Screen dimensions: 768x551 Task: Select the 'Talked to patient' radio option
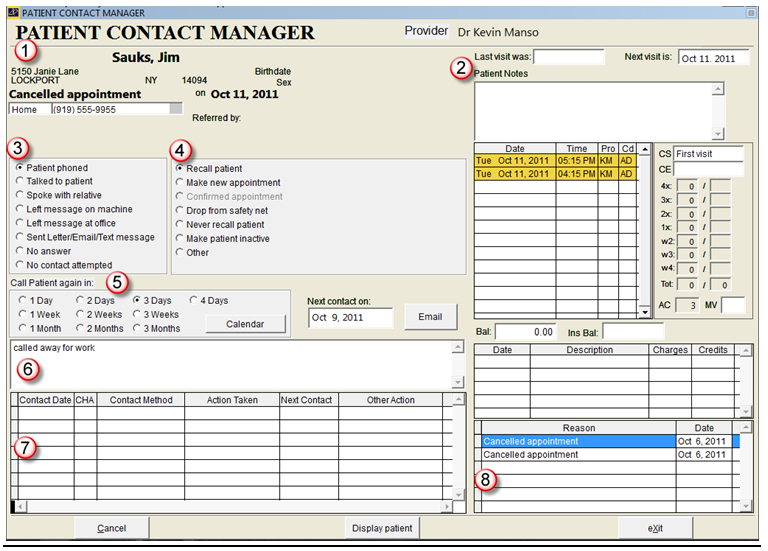coord(21,181)
